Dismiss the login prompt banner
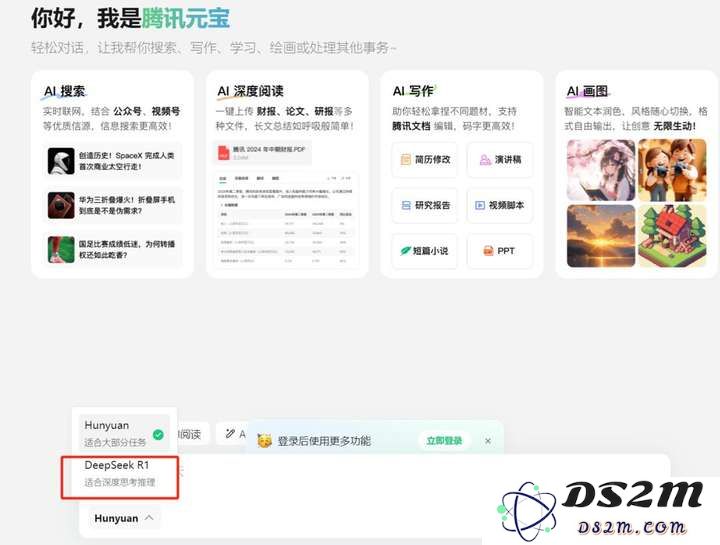 click(488, 441)
